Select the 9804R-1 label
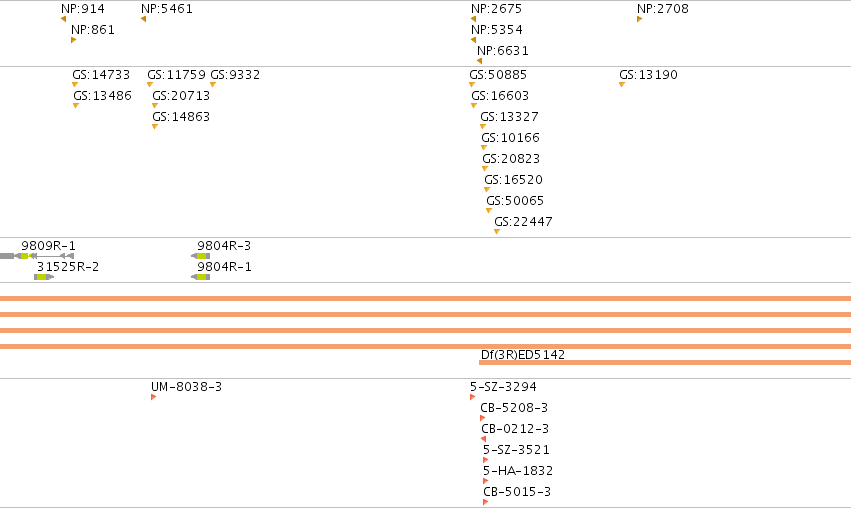Screen dimensions: 851x508 (224, 268)
